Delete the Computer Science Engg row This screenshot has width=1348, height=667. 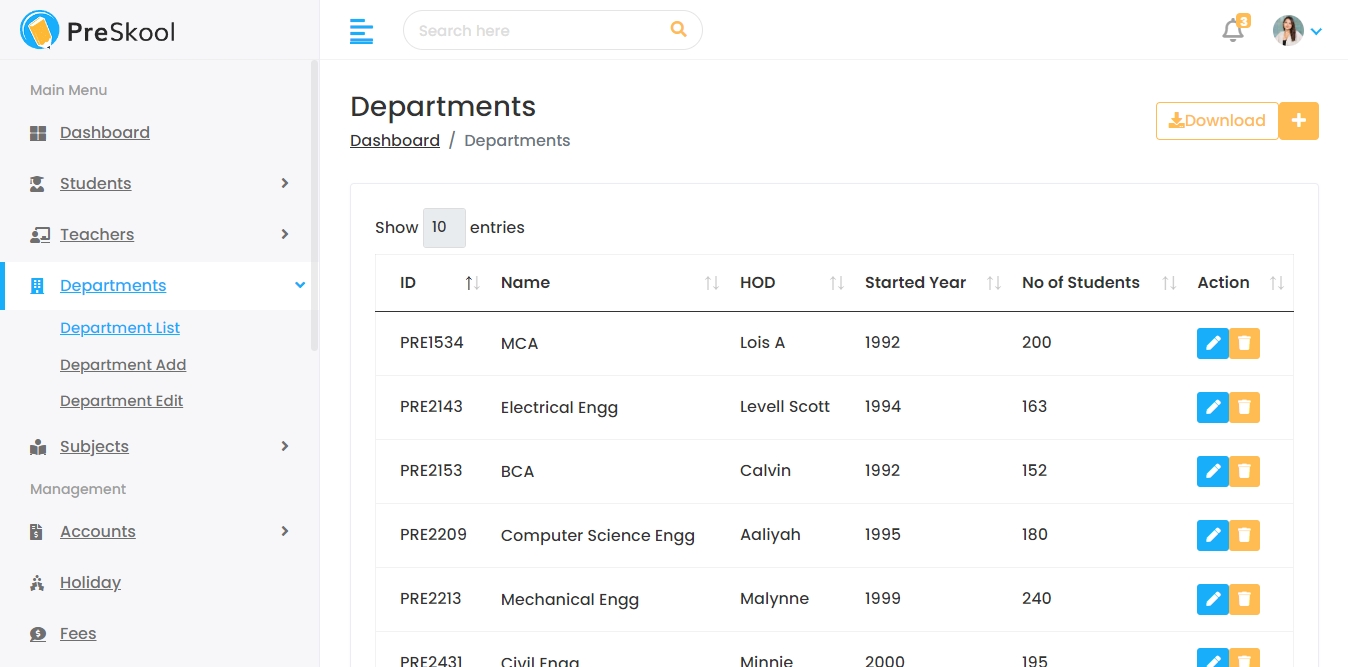pyautogui.click(x=1244, y=535)
